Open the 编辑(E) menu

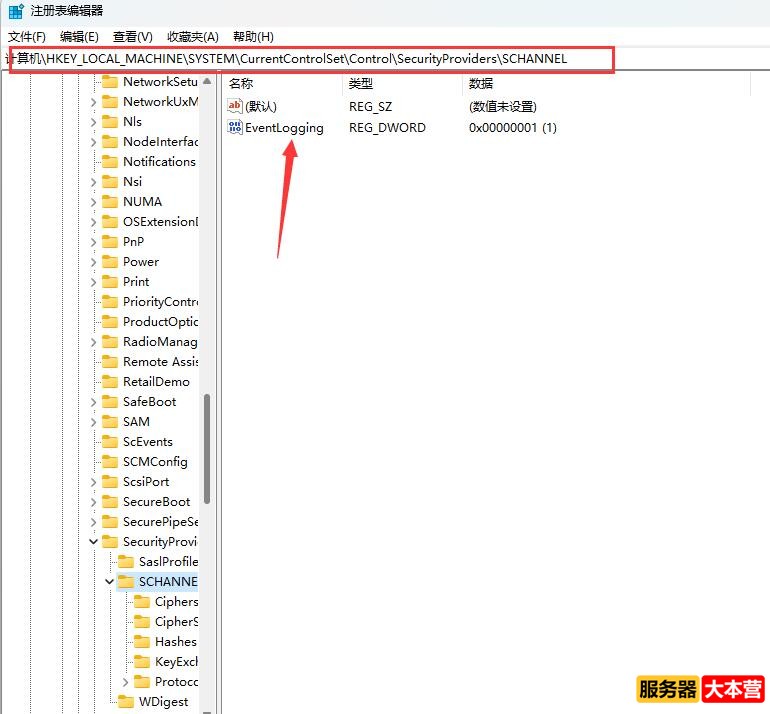(79, 37)
